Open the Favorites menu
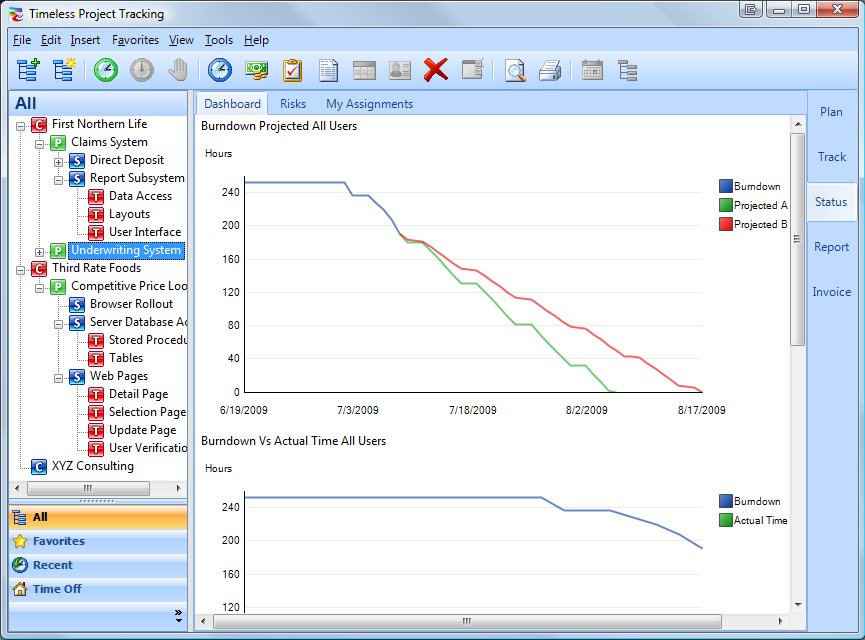 click(135, 40)
